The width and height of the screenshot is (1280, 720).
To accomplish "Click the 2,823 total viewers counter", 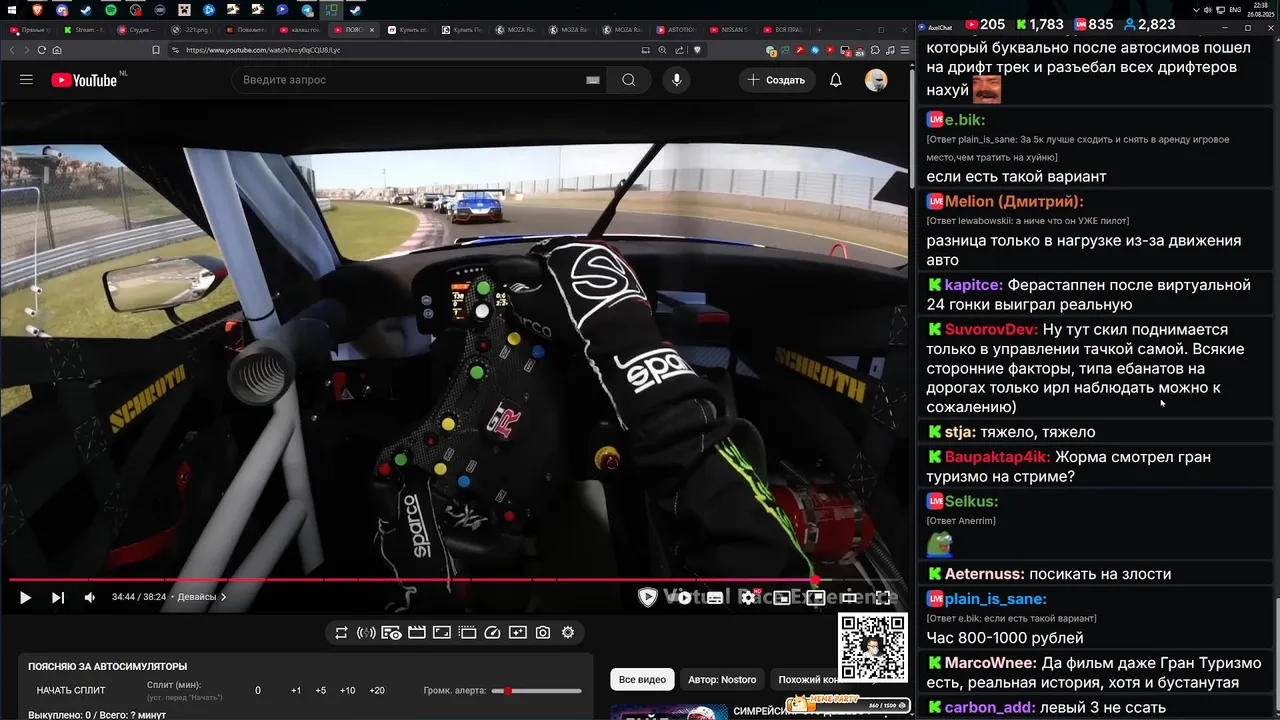I will coord(1149,24).
